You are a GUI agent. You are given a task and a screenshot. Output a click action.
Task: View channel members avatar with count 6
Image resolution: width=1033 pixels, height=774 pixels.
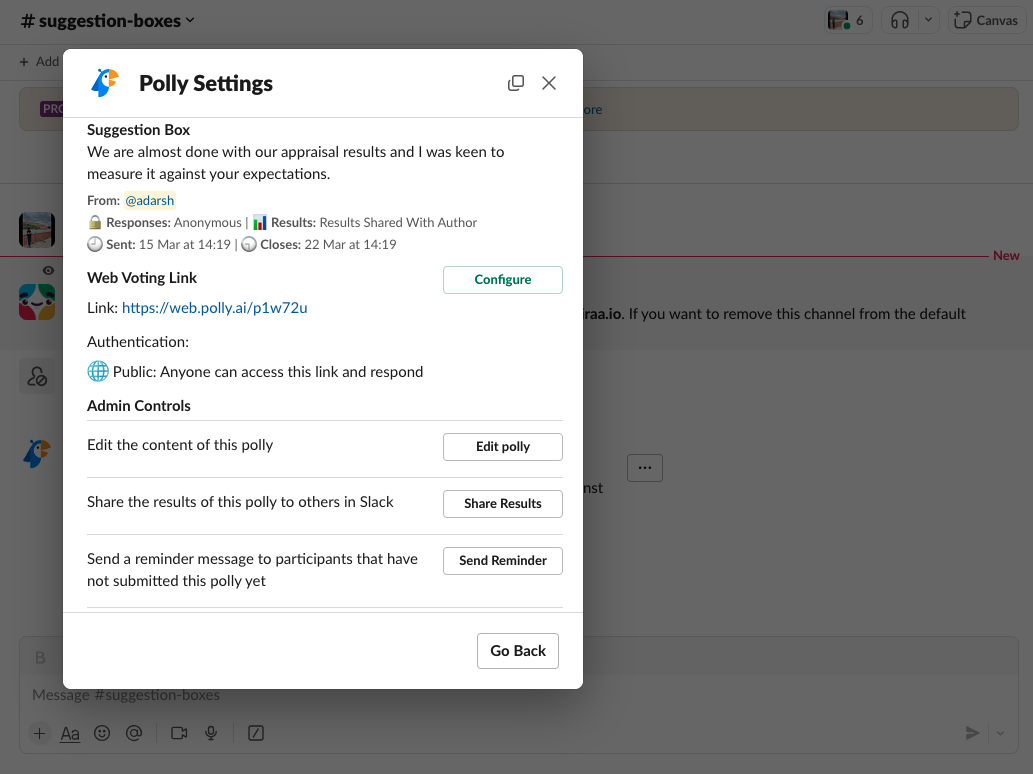coord(848,20)
